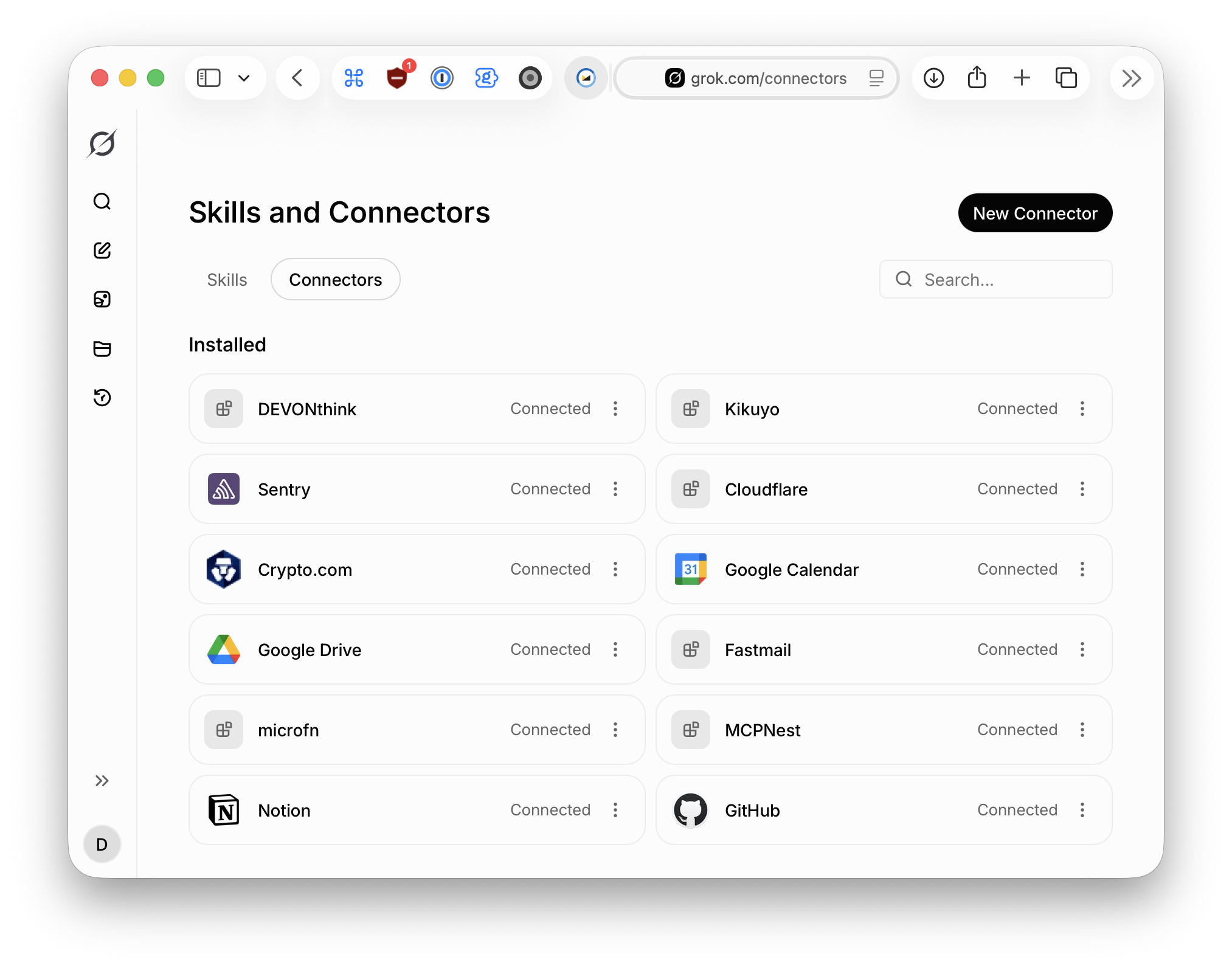Viewport: 1232px width, 968px height.
Task: Open chat history from the sidebar
Action: coord(102,397)
